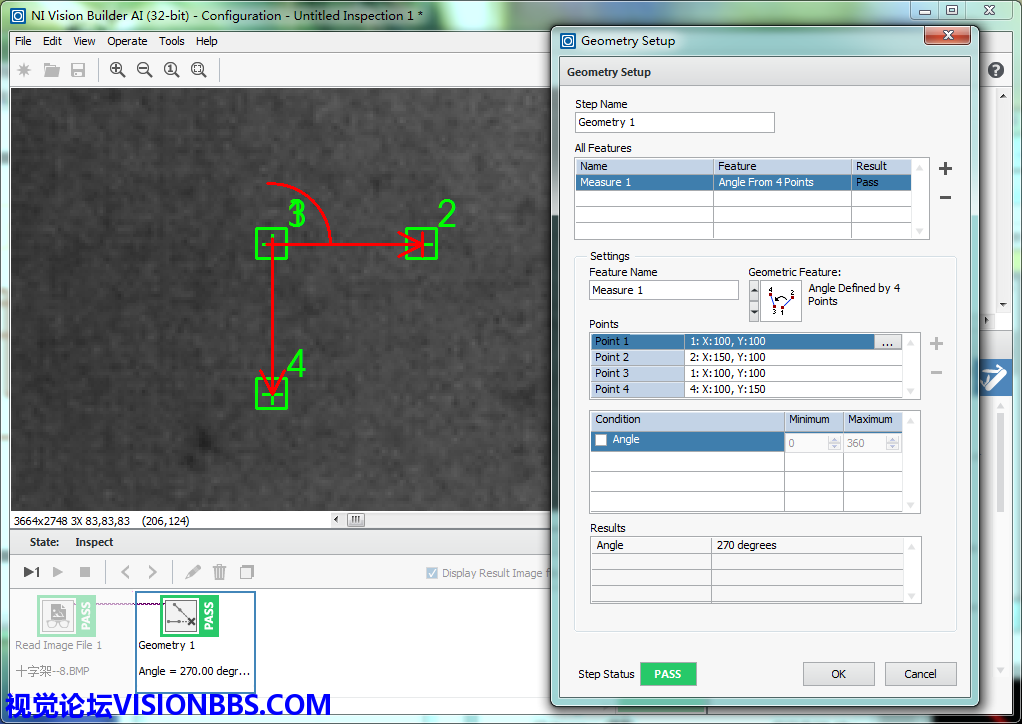The width and height of the screenshot is (1022, 724).
Task: Remove a feature with the All Features minus icon
Action: [x=945, y=197]
